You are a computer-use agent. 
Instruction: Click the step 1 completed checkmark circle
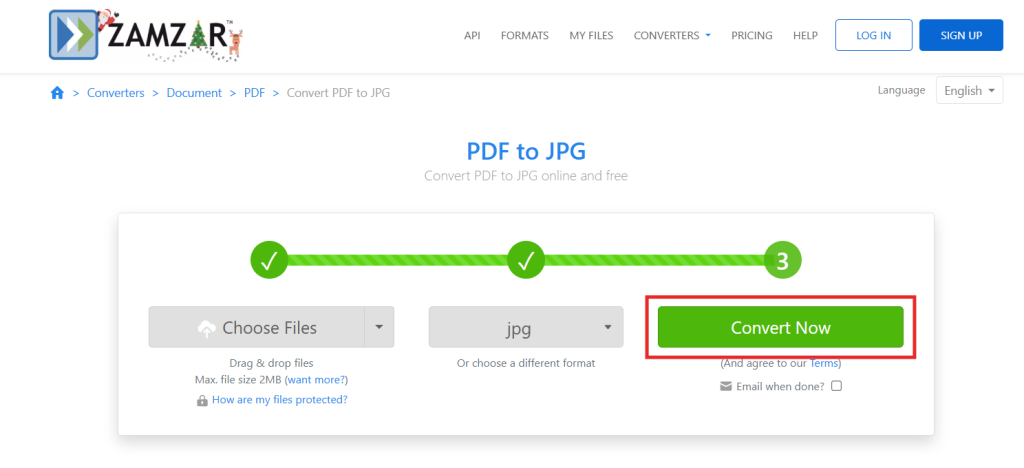(x=269, y=260)
